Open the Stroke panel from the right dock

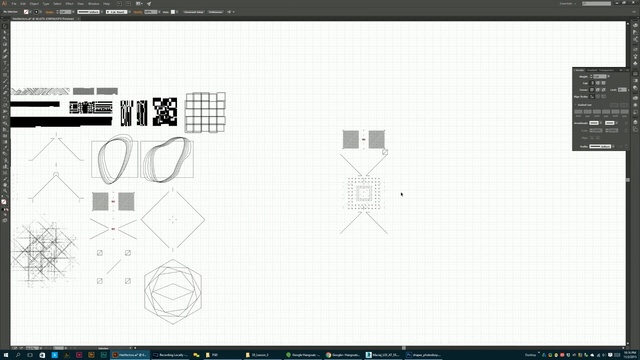(x=636, y=73)
